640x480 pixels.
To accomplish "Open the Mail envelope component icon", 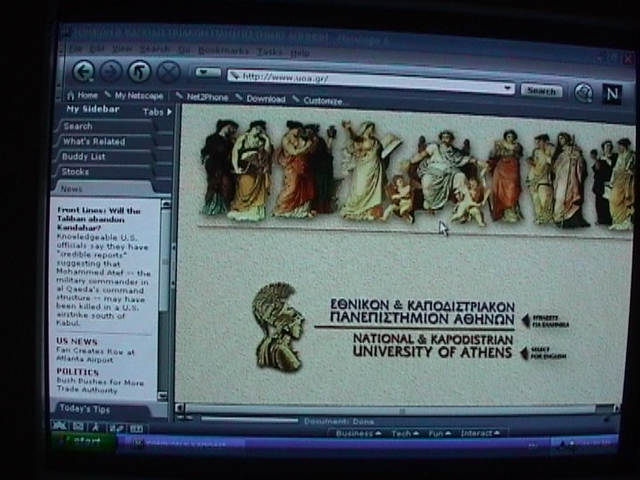I will click(78, 427).
